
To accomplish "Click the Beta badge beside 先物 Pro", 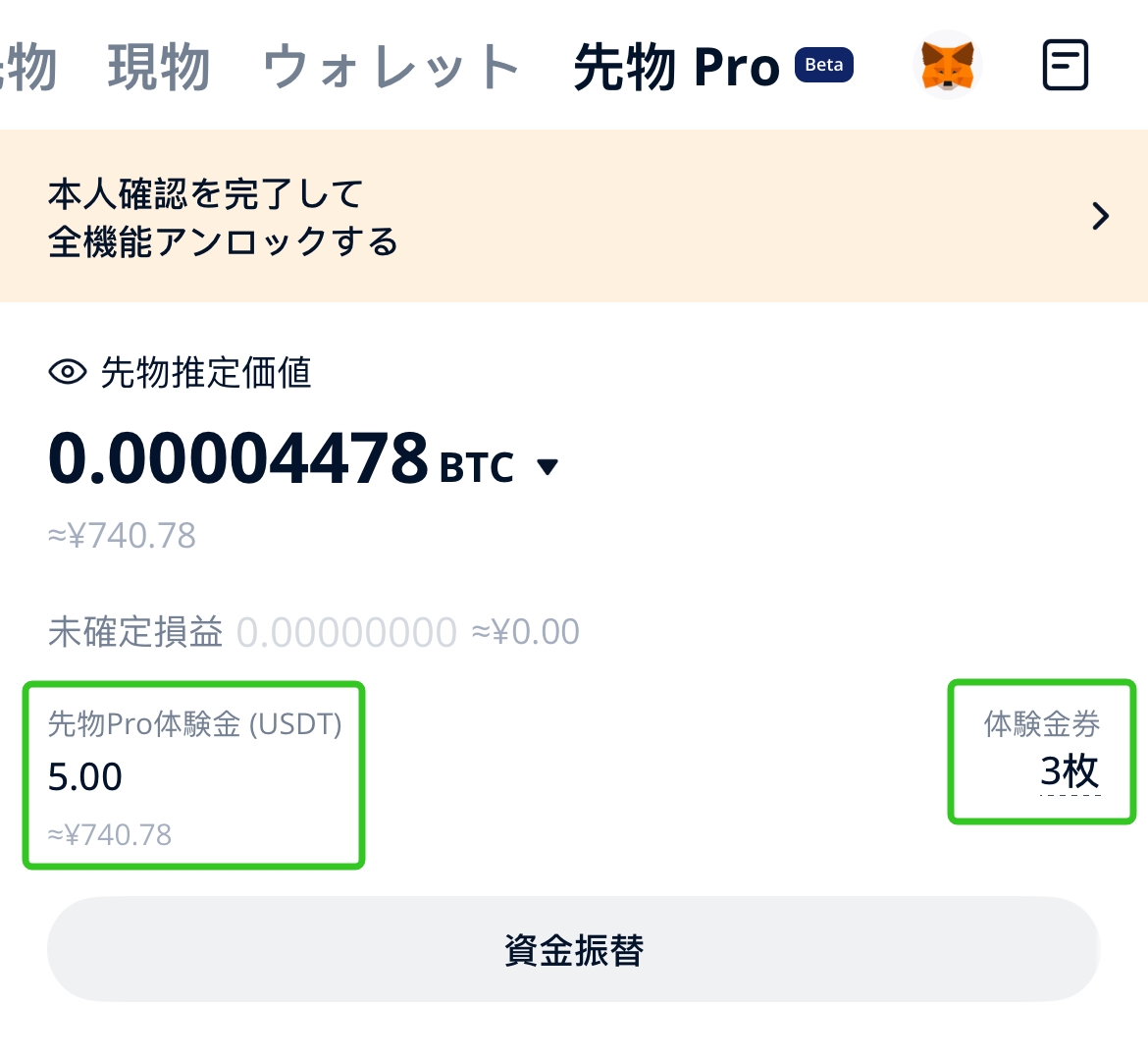I will (x=823, y=65).
